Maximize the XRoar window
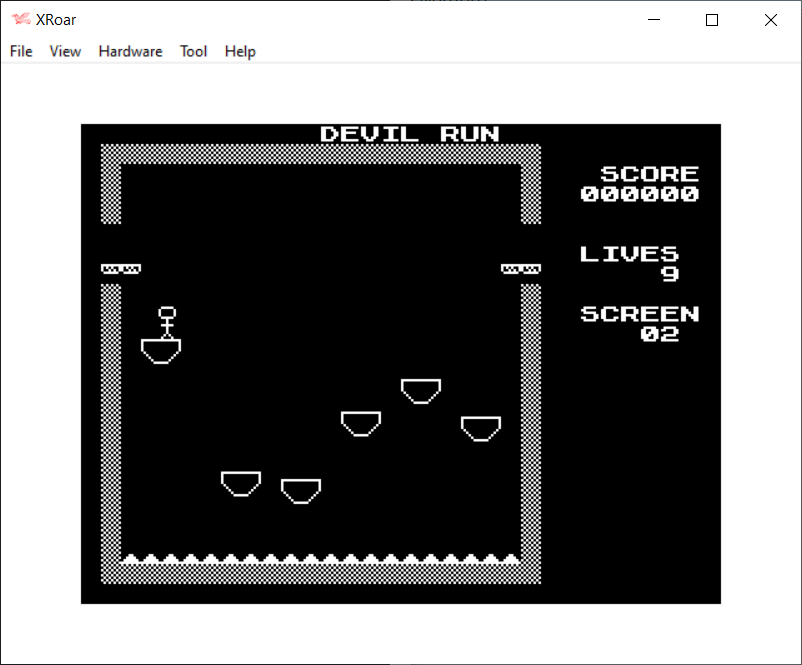Image resolution: width=802 pixels, height=665 pixels. point(712,20)
